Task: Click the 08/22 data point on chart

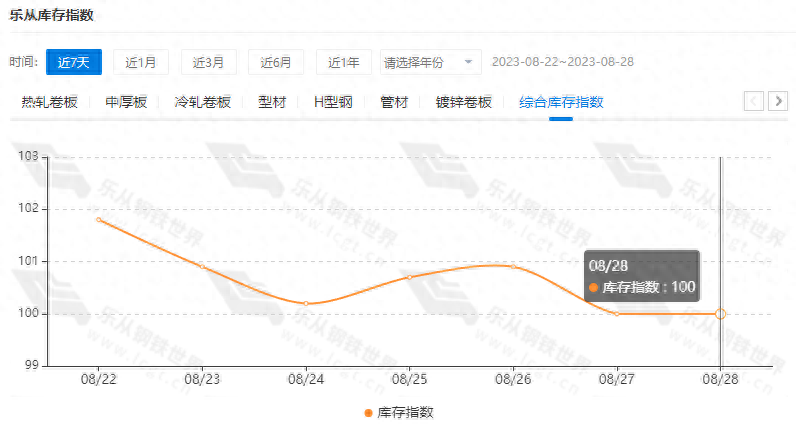Action: pos(98,220)
